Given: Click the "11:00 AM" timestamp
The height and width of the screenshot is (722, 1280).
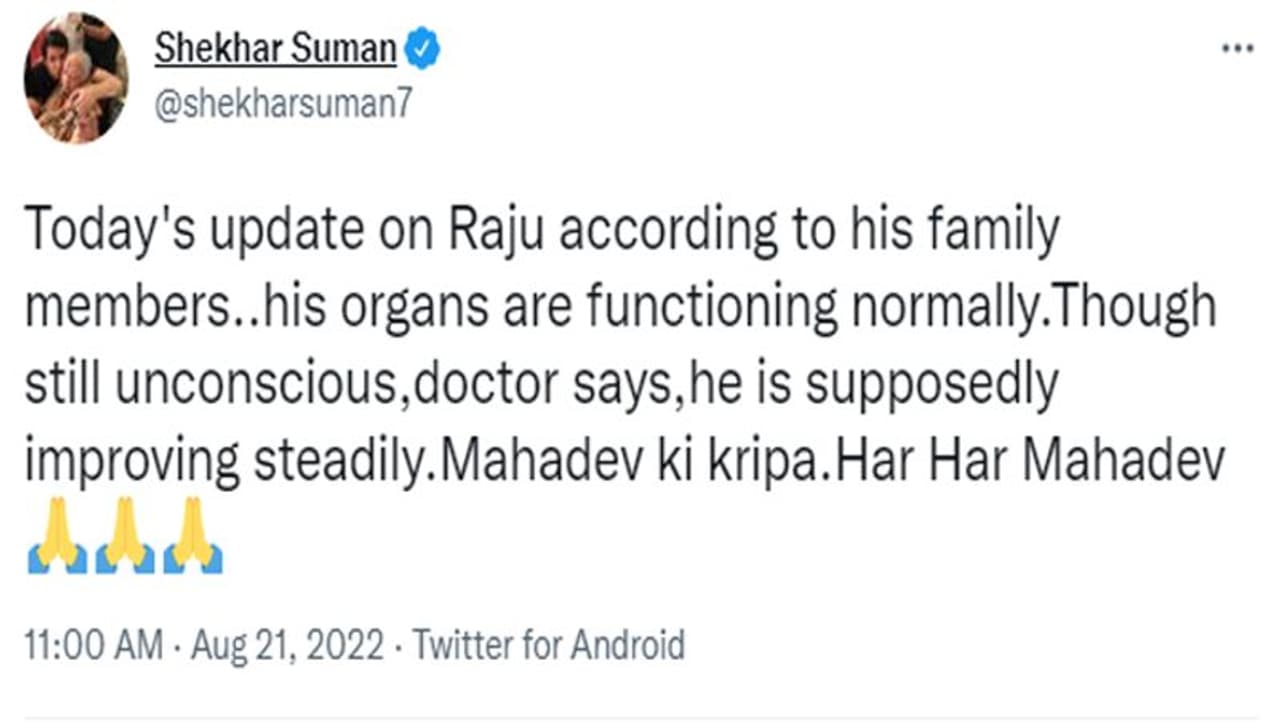Looking at the screenshot, I should (x=93, y=646).
